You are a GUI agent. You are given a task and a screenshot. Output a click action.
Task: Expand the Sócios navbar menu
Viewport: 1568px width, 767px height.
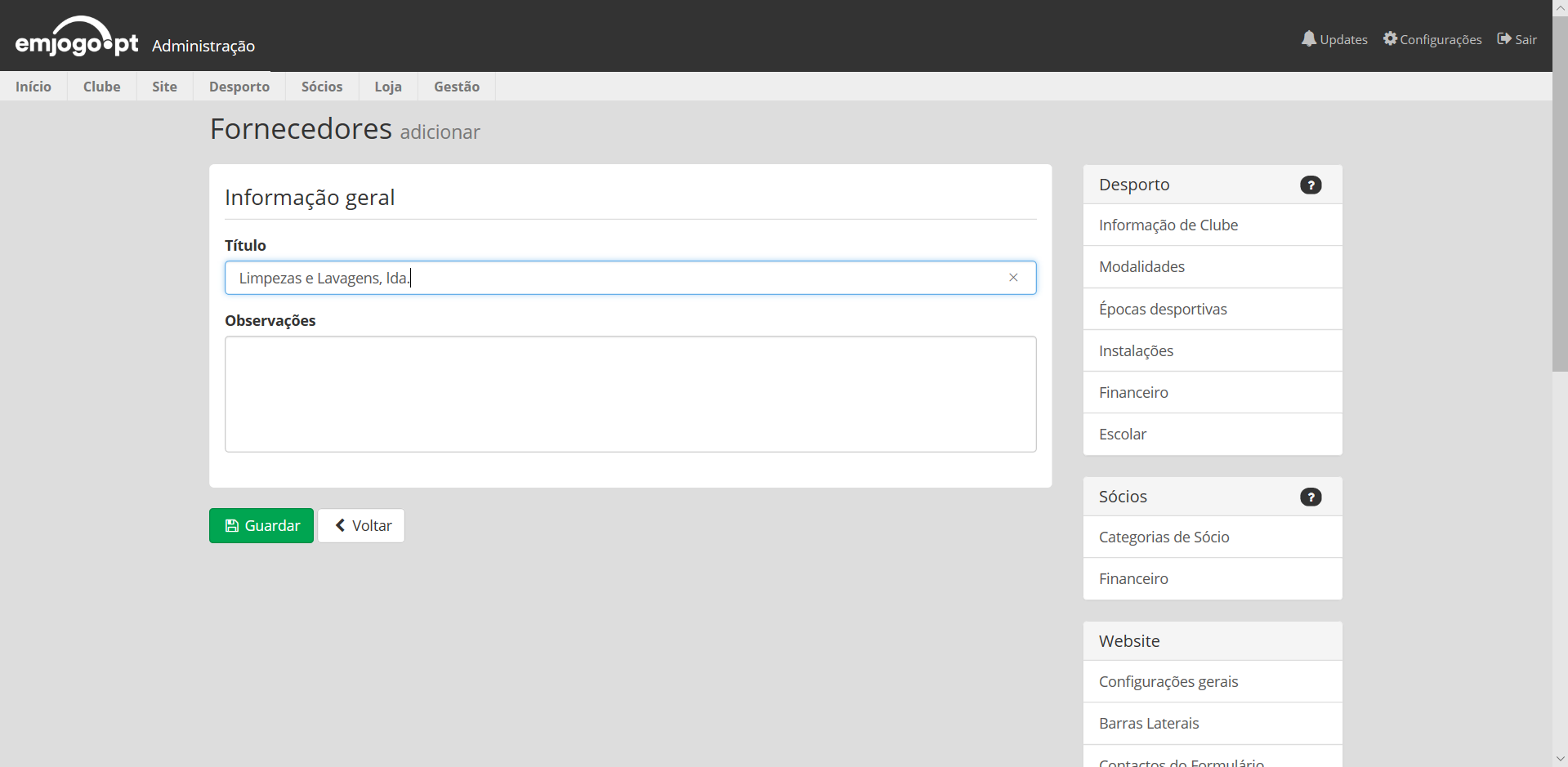tap(321, 87)
